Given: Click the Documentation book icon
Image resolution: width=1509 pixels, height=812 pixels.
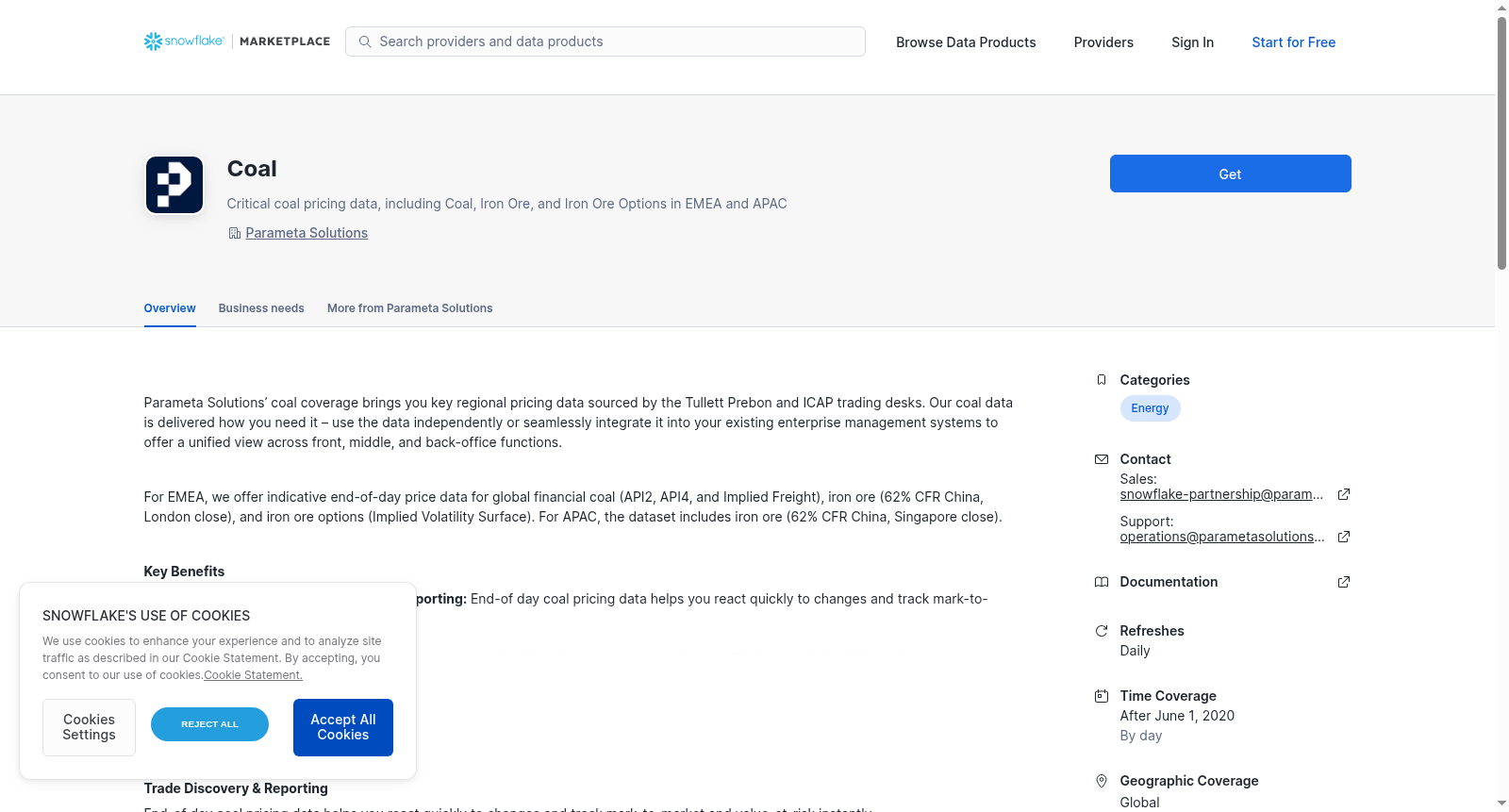Looking at the screenshot, I should (1102, 582).
